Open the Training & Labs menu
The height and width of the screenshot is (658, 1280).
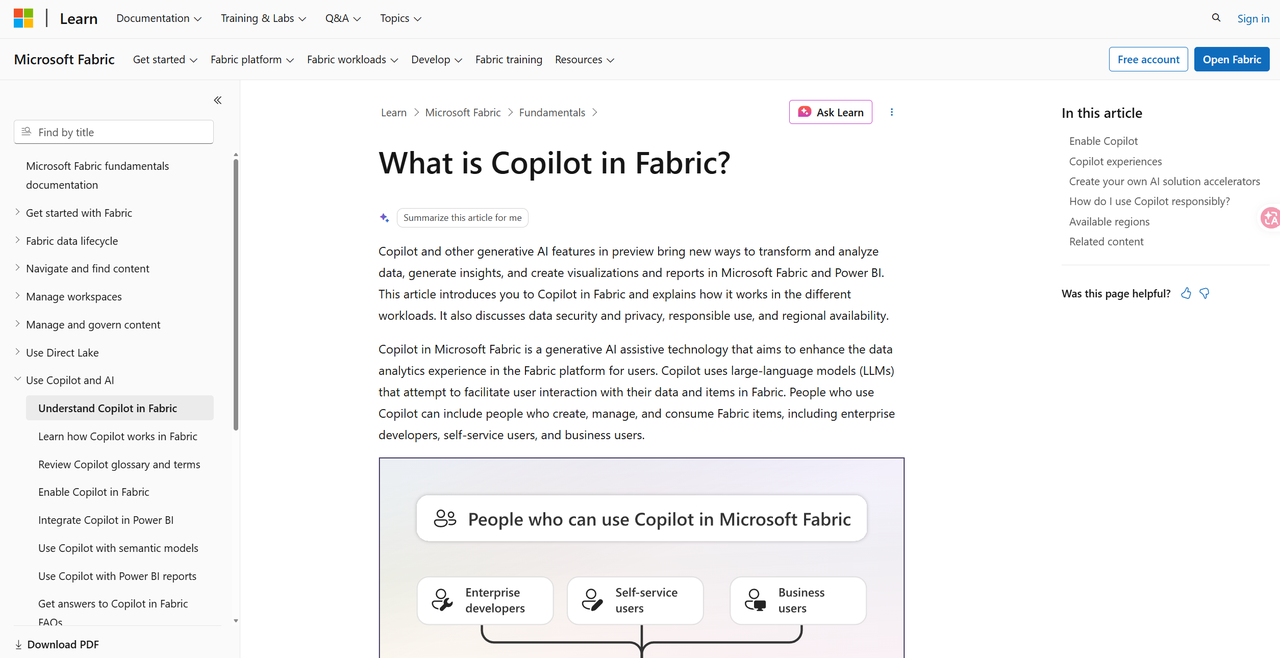point(264,18)
